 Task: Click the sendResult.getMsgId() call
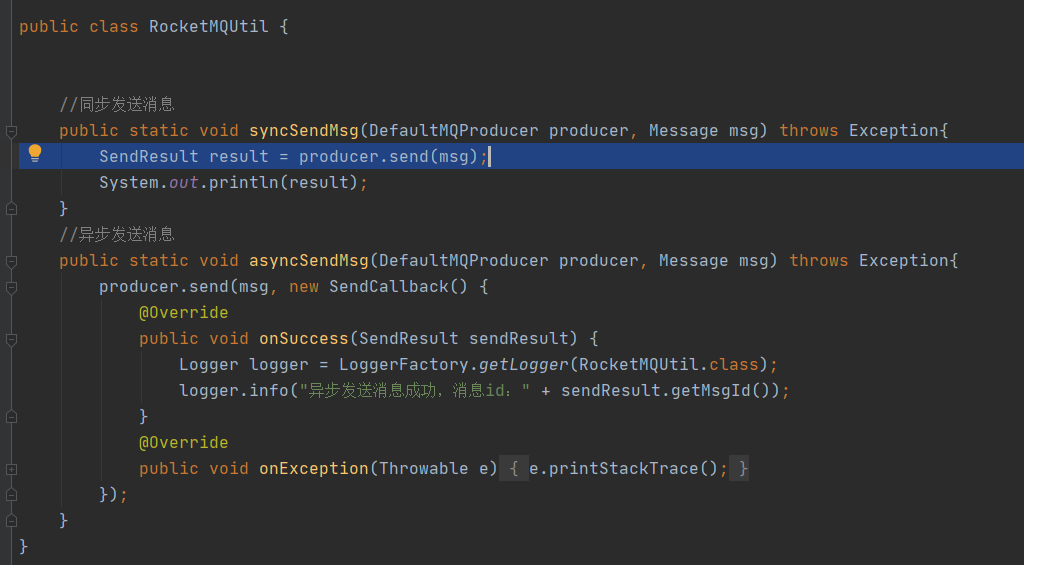pos(671,391)
